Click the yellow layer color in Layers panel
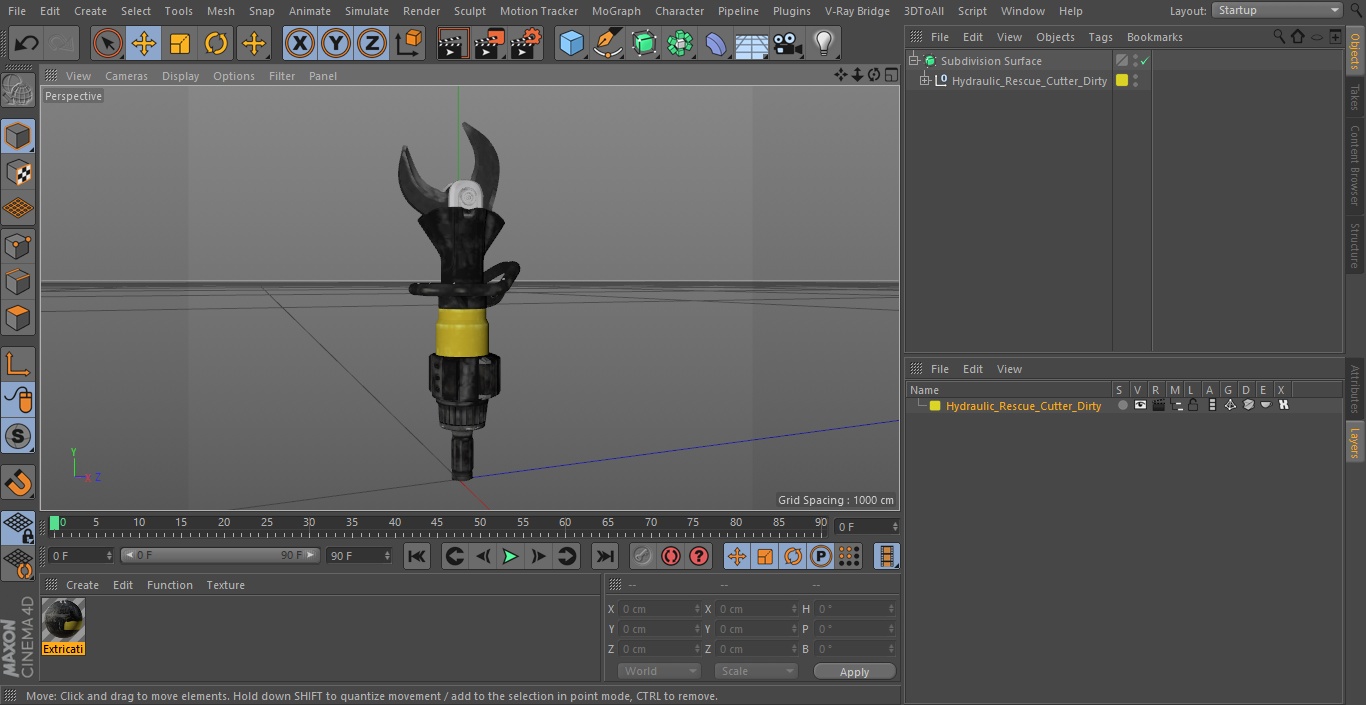This screenshot has height=705, width=1366. pos(935,406)
